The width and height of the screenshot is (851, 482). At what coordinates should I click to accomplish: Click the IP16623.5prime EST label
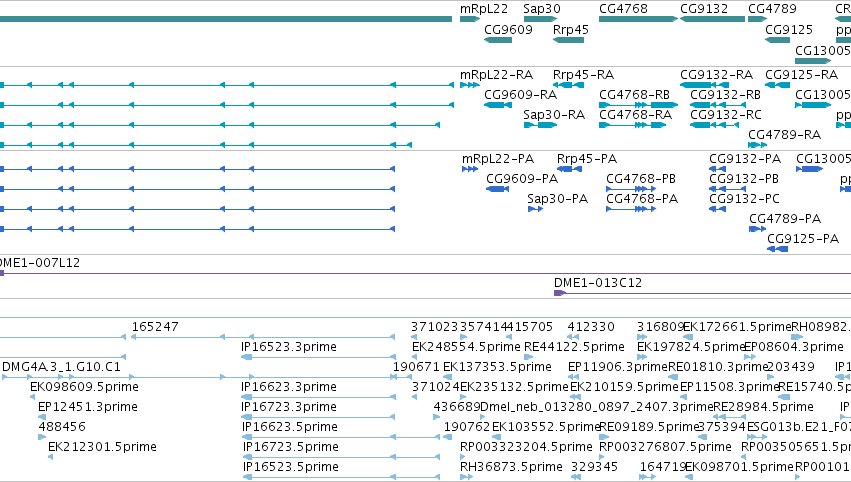[290, 427]
